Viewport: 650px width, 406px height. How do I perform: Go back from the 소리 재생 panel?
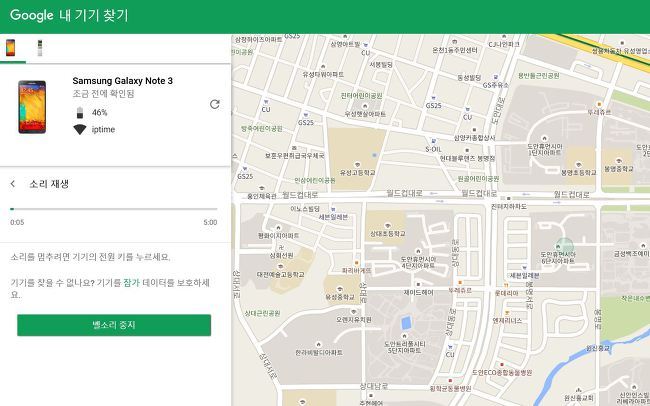point(13,184)
